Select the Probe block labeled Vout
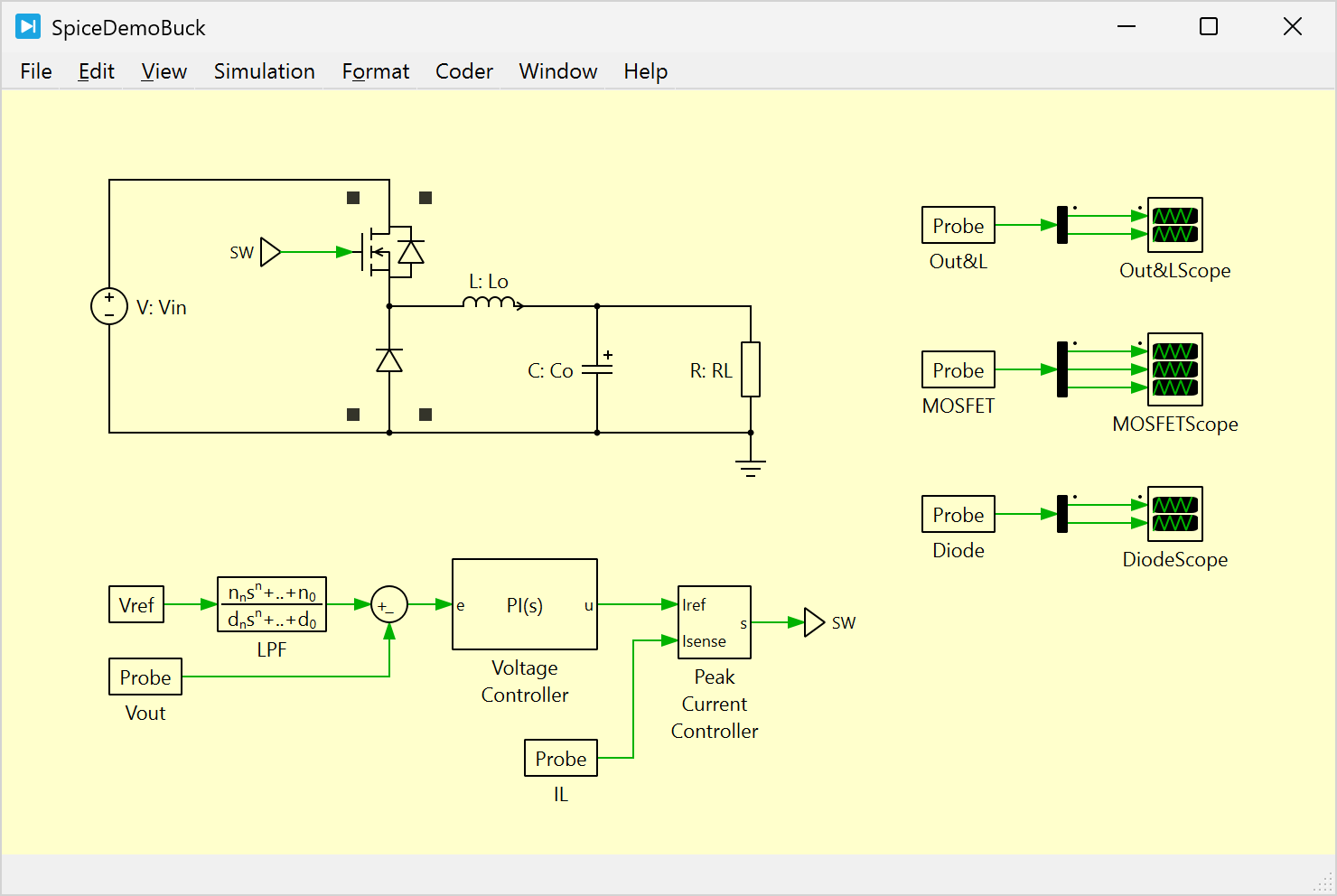 coord(145,677)
